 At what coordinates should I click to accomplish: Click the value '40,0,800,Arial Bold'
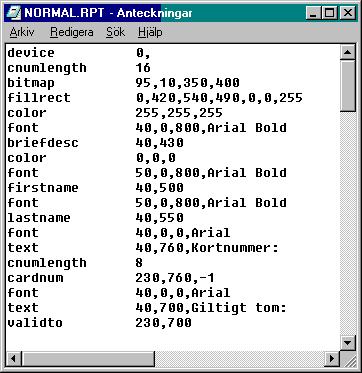click(211, 128)
